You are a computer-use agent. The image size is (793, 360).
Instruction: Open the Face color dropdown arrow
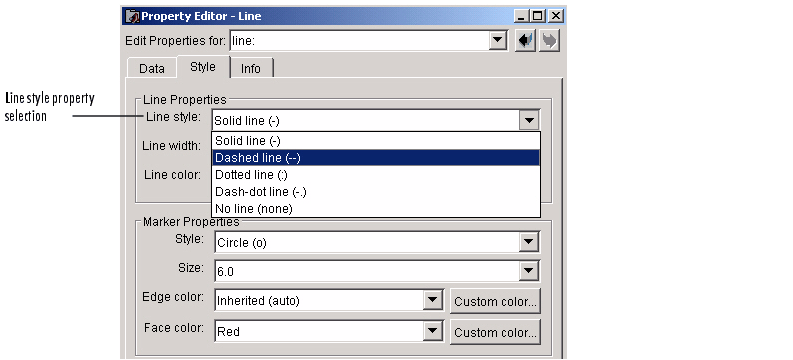[432, 331]
